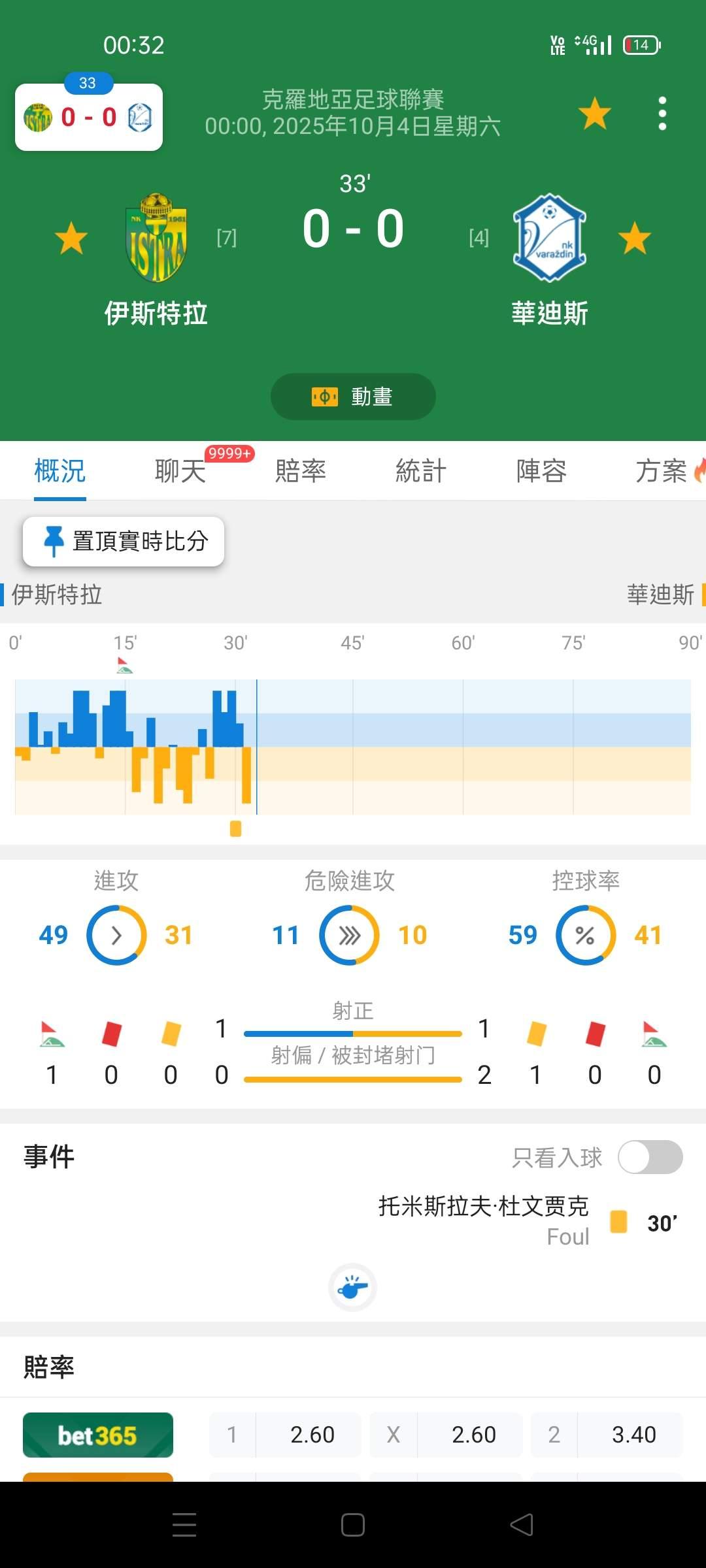Tap the yellow card marker below the timeline

coord(236,828)
